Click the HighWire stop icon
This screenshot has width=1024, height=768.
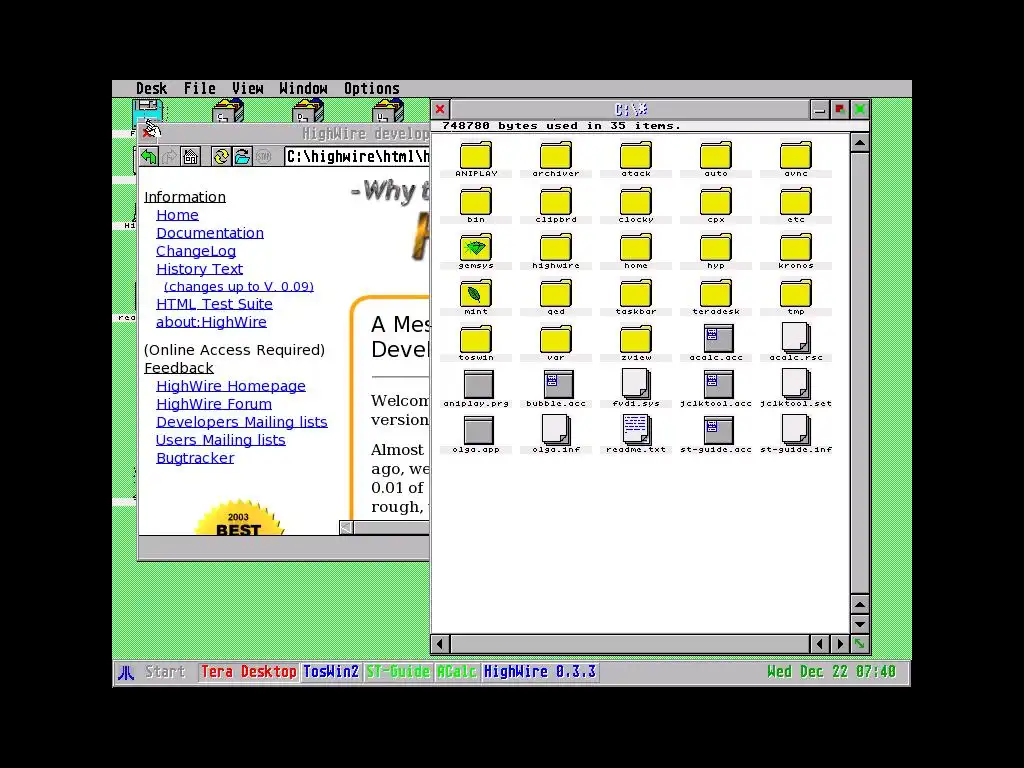(x=263, y=157)
